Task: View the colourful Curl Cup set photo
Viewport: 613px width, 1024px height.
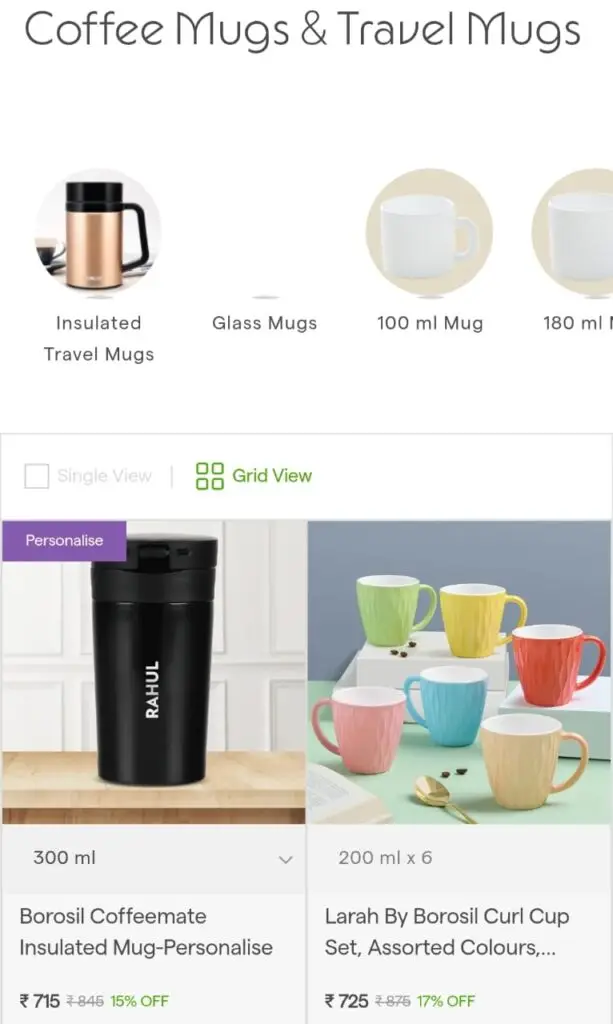Action: pos(459,672)
